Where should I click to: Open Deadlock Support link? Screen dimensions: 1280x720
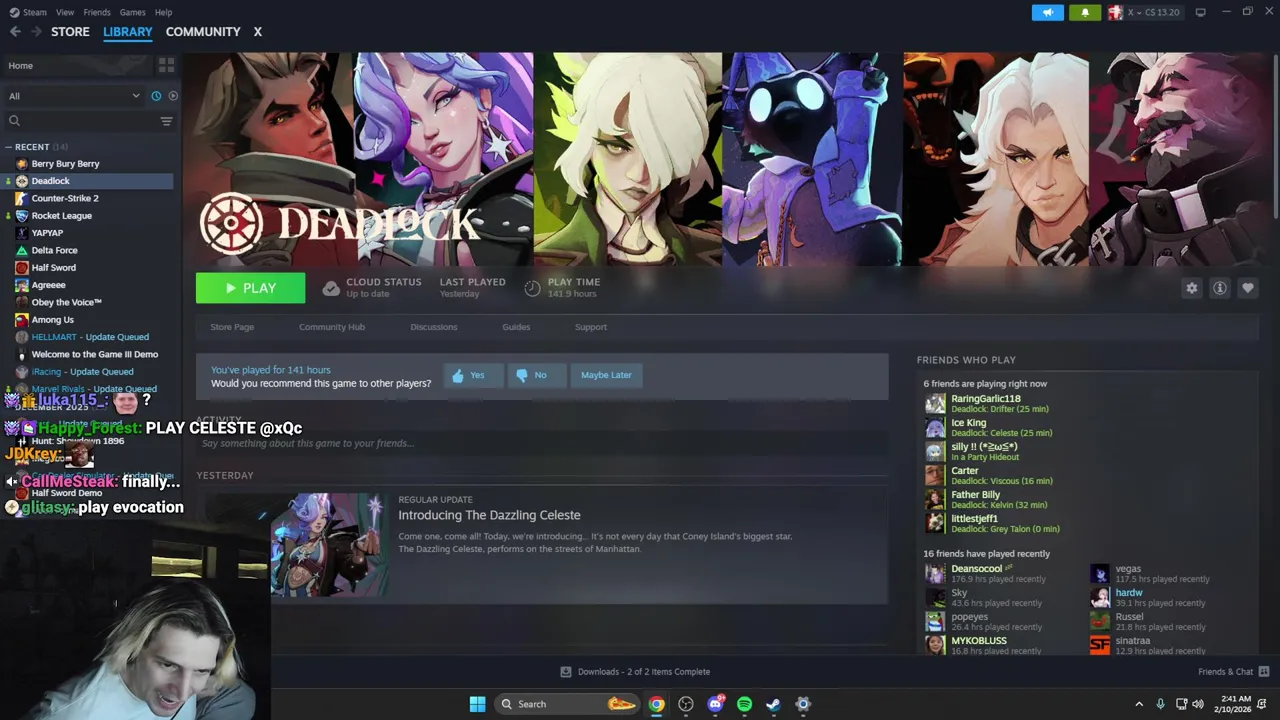click(591, 327)
